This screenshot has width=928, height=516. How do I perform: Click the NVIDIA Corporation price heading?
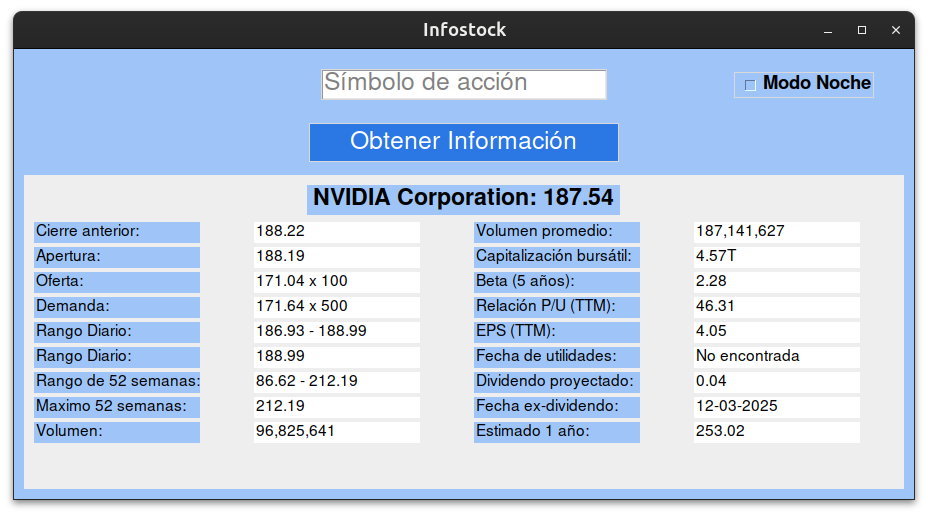463,198
